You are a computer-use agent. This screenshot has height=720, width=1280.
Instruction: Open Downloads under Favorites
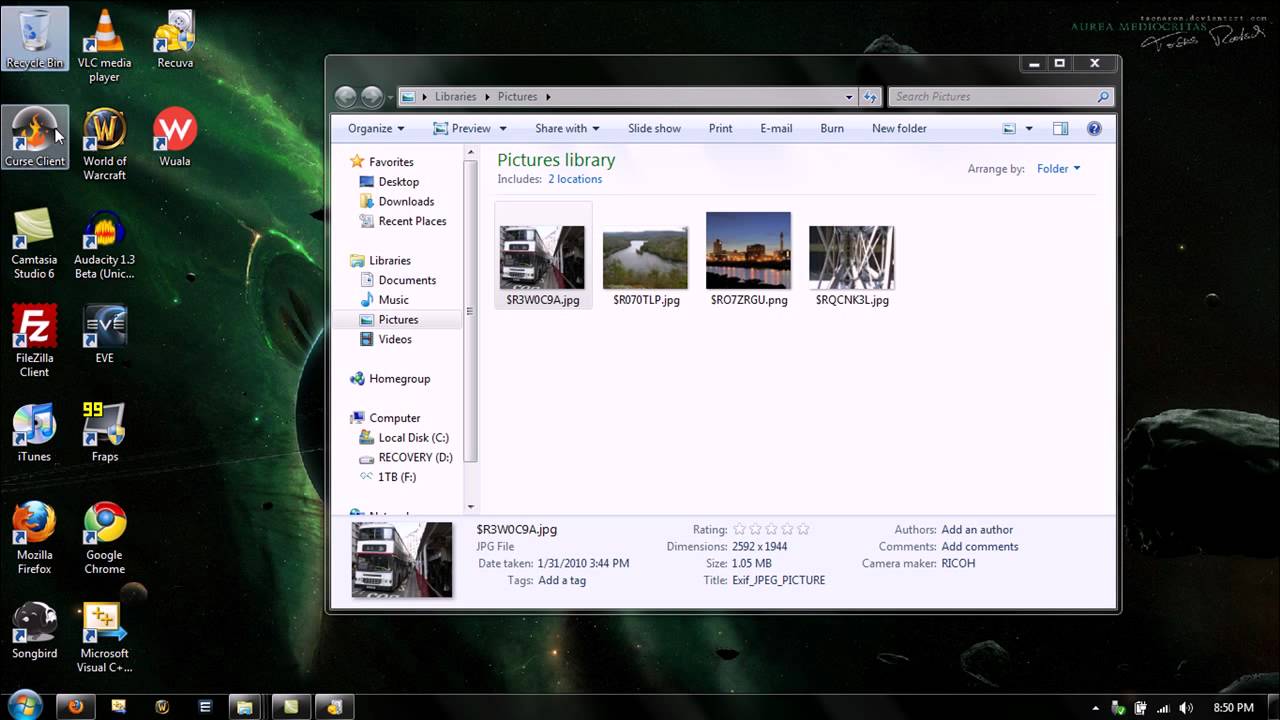click(396, 201)
